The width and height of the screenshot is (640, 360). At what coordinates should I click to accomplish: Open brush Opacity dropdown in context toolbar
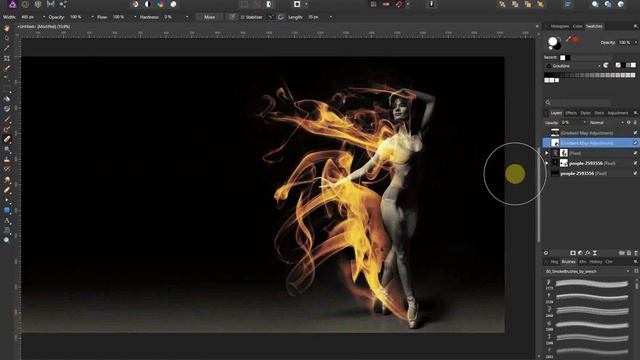coord(92,17)
